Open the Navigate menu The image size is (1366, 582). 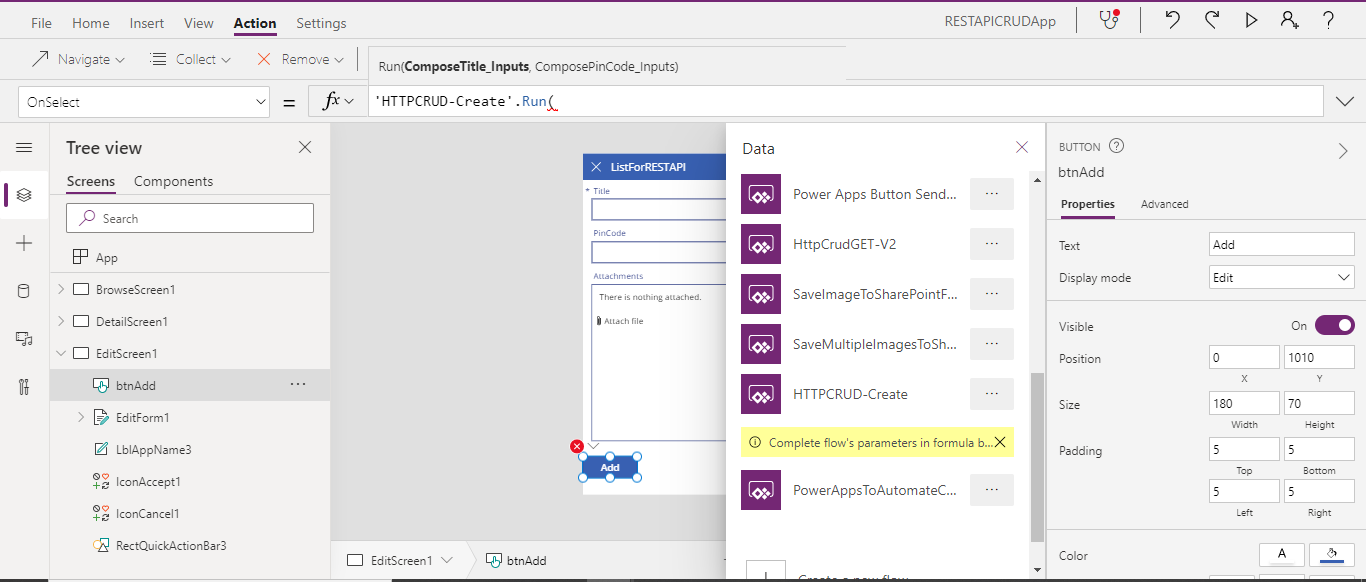[79, 59]
